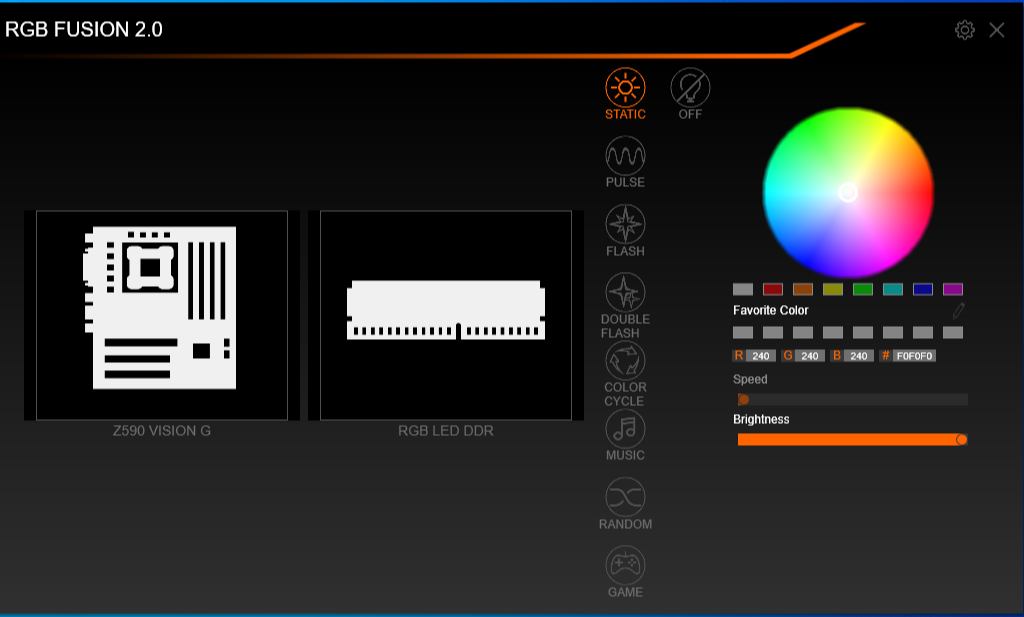Image resolution: width=1024 pixels, height=617 pixels.
Task: Pick the red preset color swatch
Action: [x=773, y=289]
